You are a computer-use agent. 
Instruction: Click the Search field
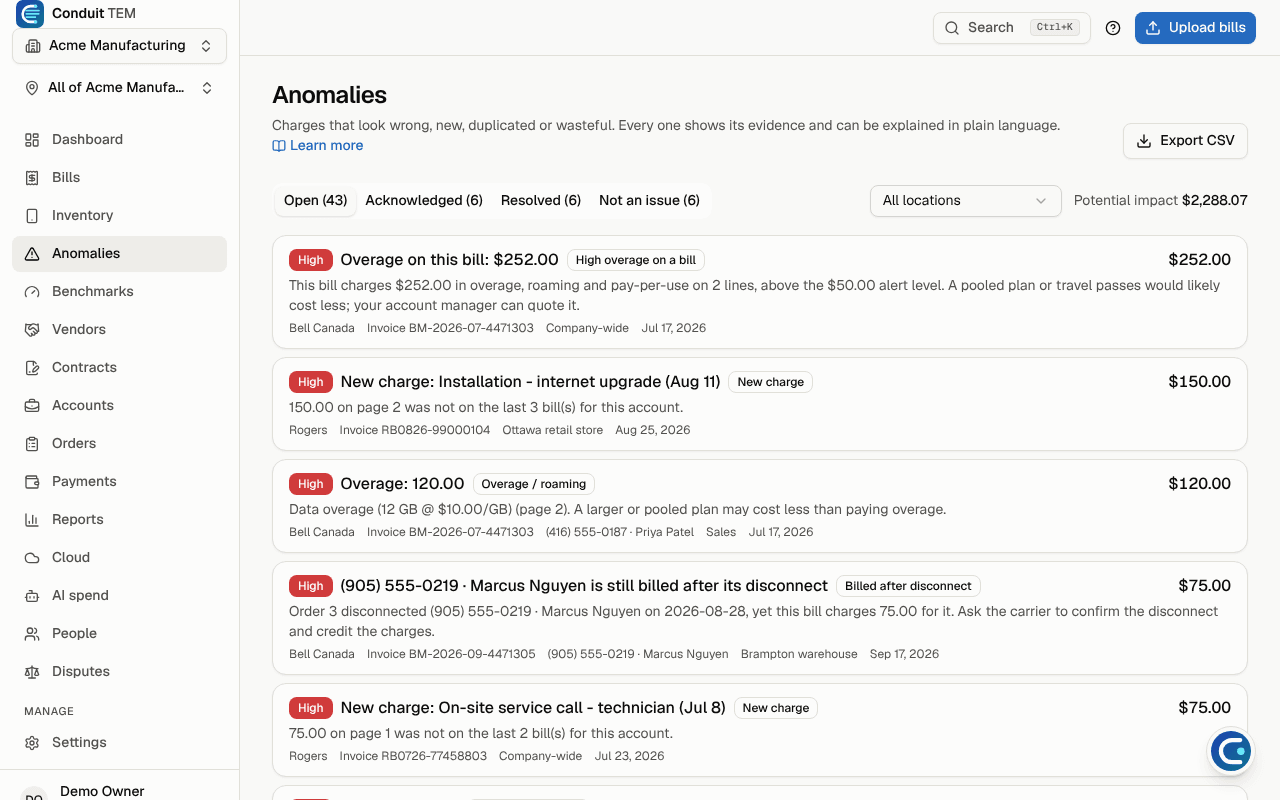pos(1012,28)
